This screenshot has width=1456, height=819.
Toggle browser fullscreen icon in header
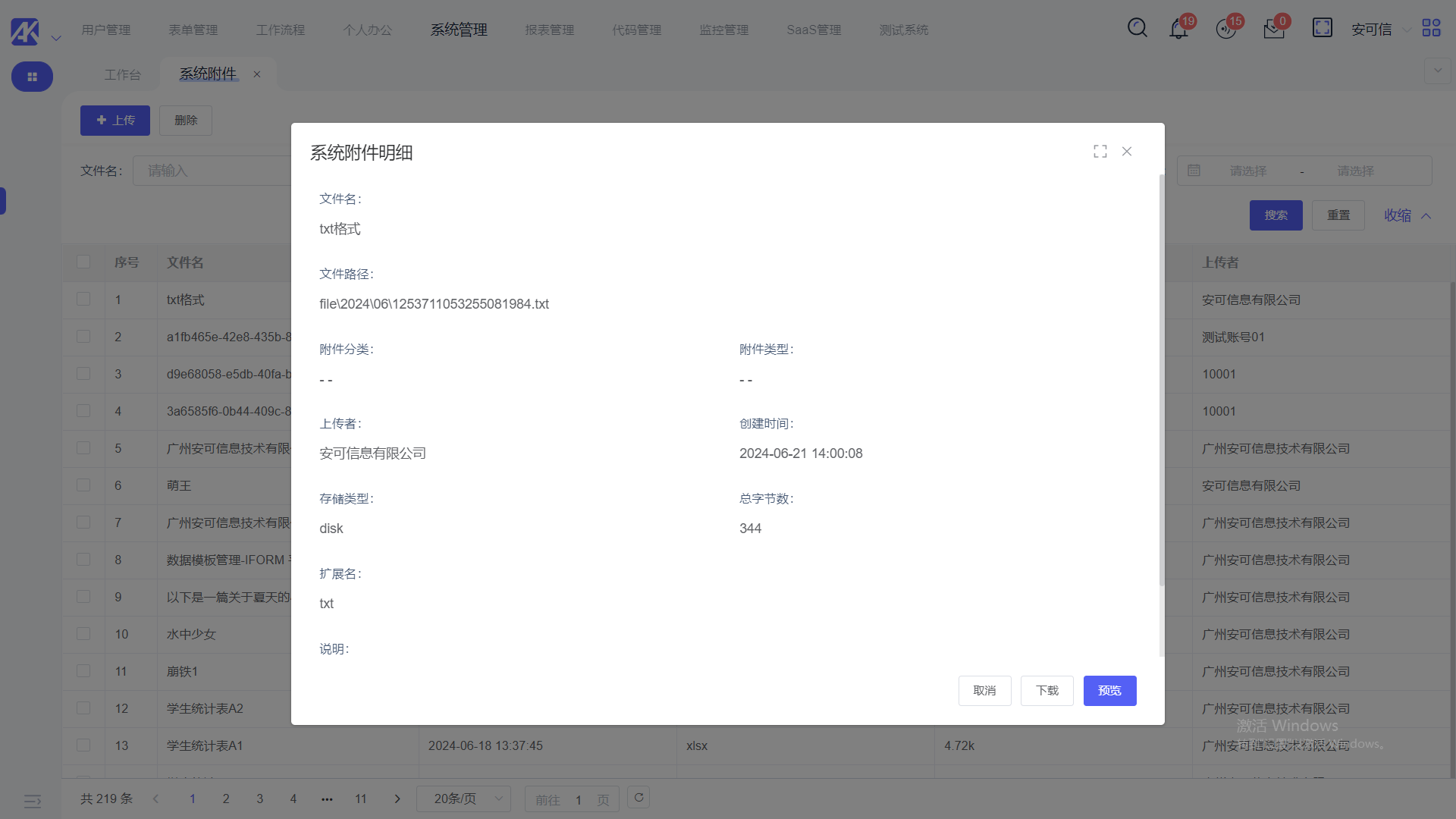click(x=1322, y=28)
